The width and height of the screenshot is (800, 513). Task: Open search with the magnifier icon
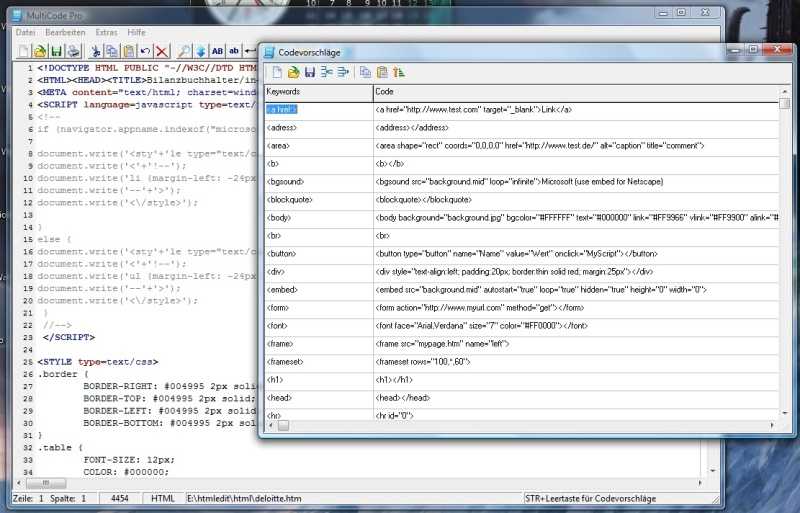184,51
